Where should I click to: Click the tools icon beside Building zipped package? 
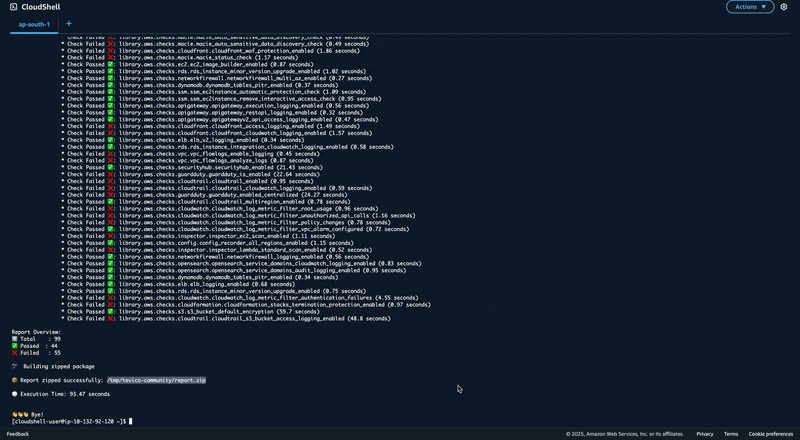[x=15, y=366]
